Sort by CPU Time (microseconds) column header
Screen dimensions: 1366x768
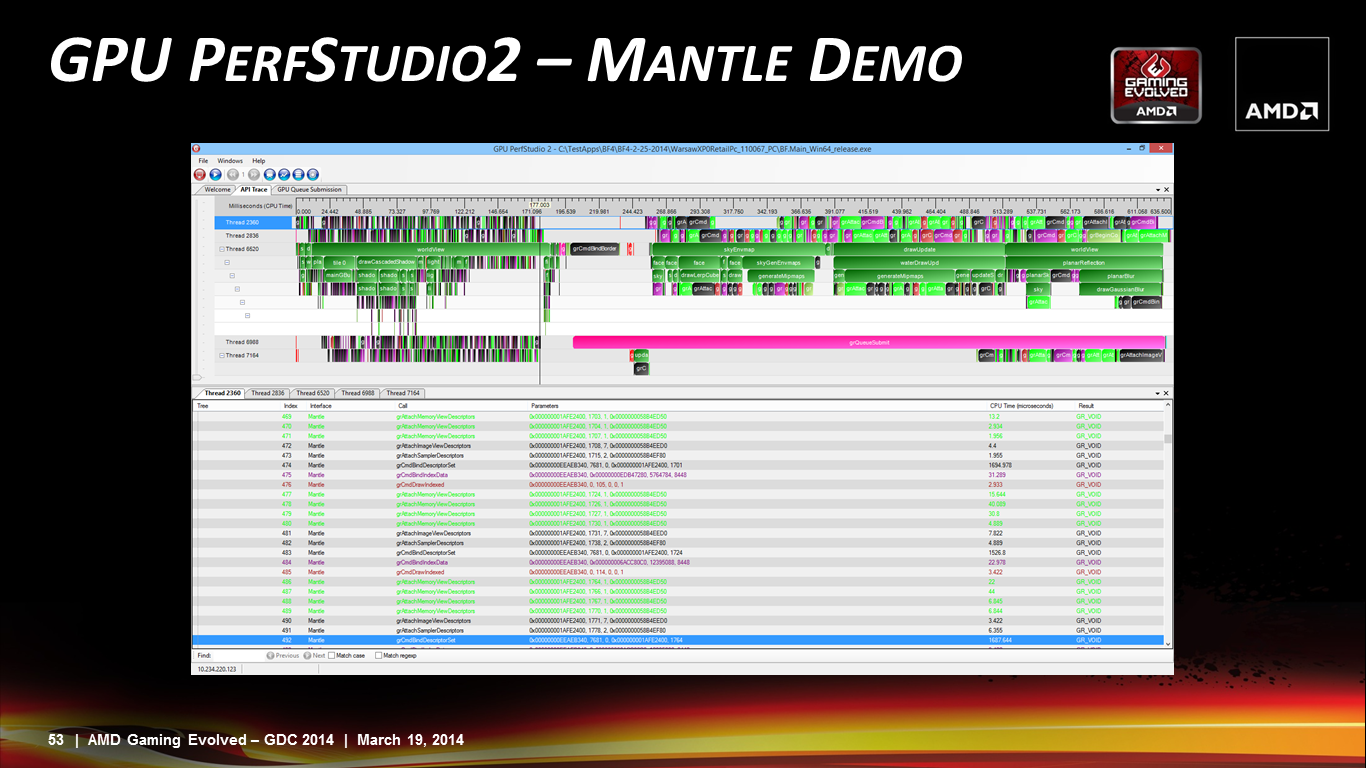point(1021,406)
